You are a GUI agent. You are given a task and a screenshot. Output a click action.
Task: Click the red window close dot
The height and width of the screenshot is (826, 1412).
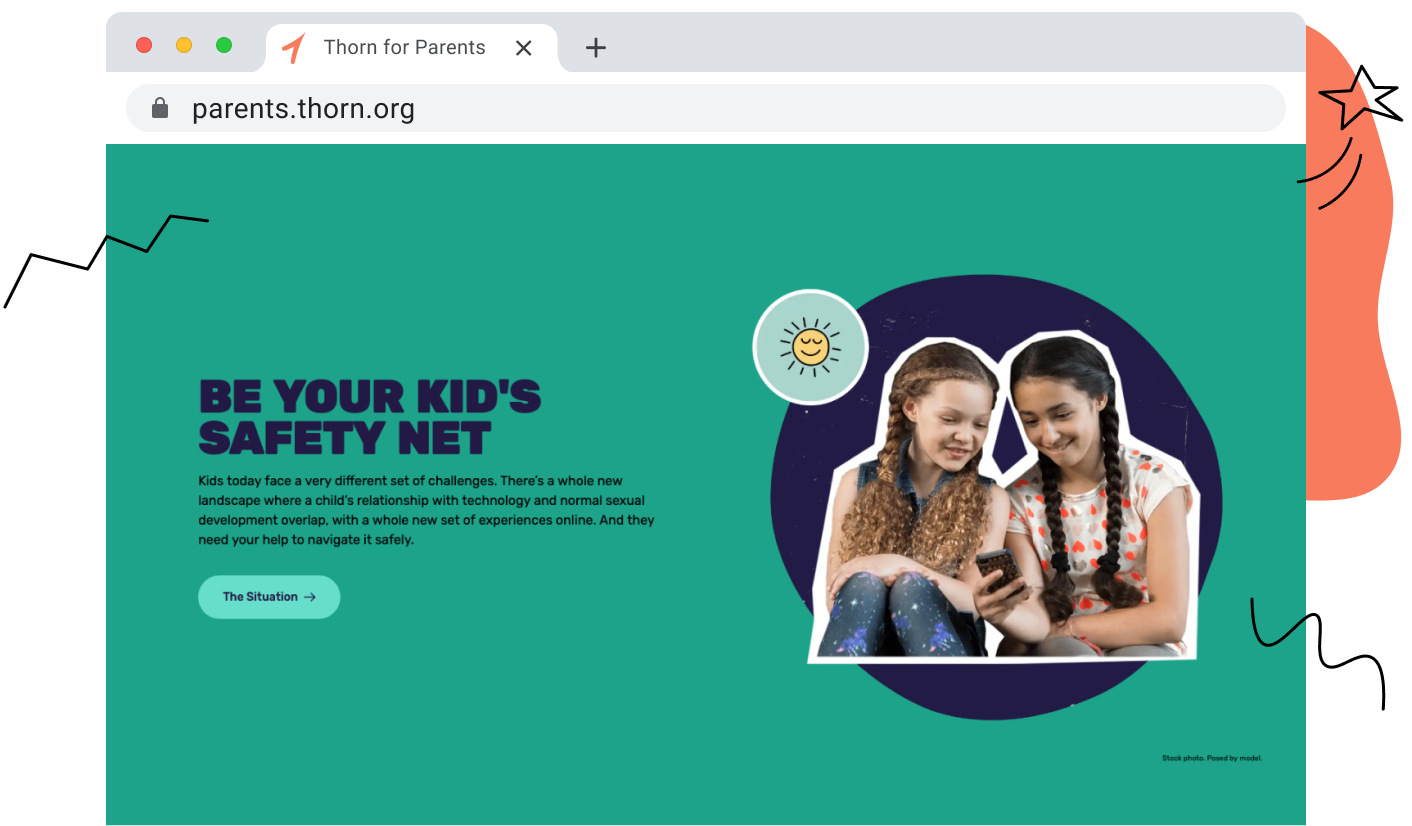click(144, 45)
